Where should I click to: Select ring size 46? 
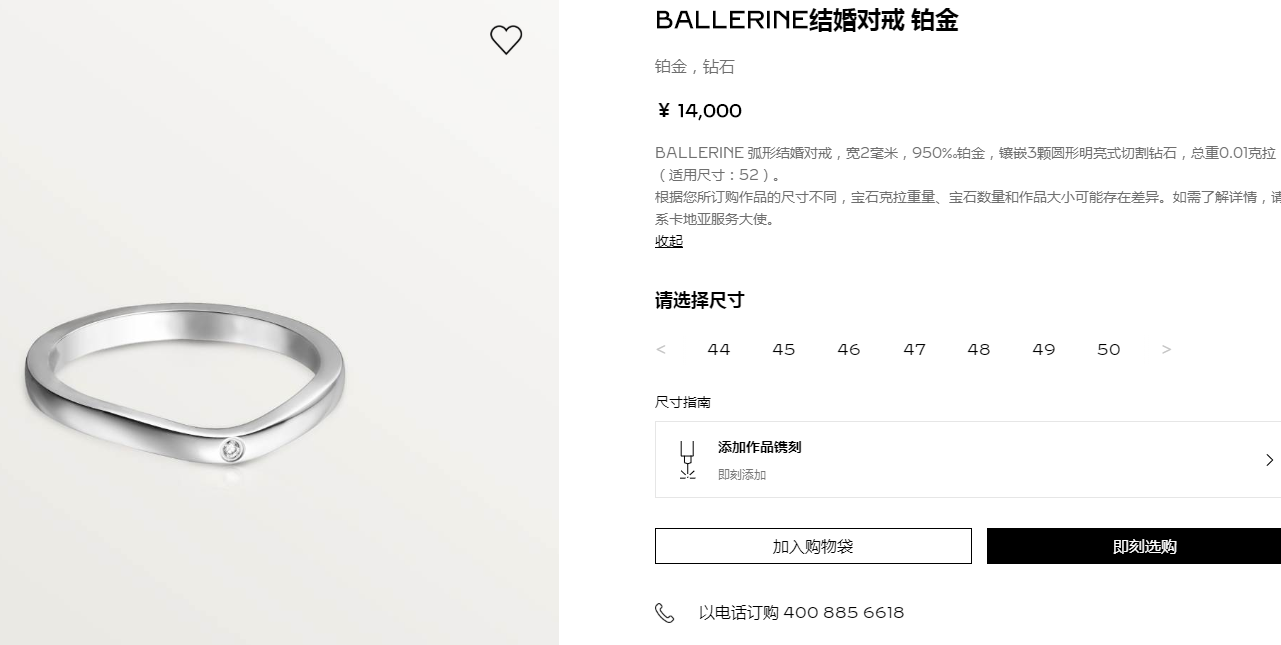coord(849,349)
